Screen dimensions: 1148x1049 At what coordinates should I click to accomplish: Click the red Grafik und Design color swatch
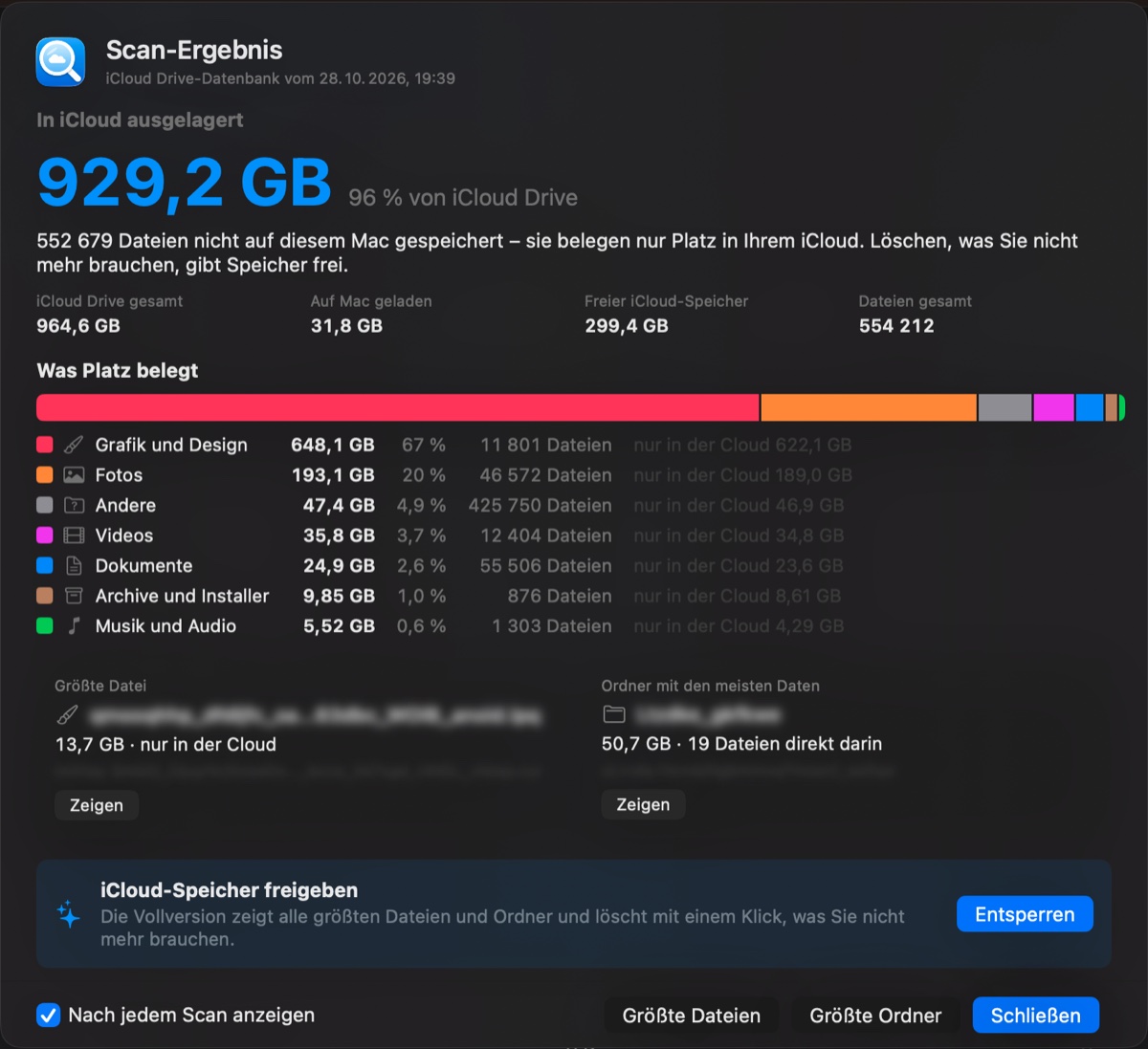pos(45,445)
